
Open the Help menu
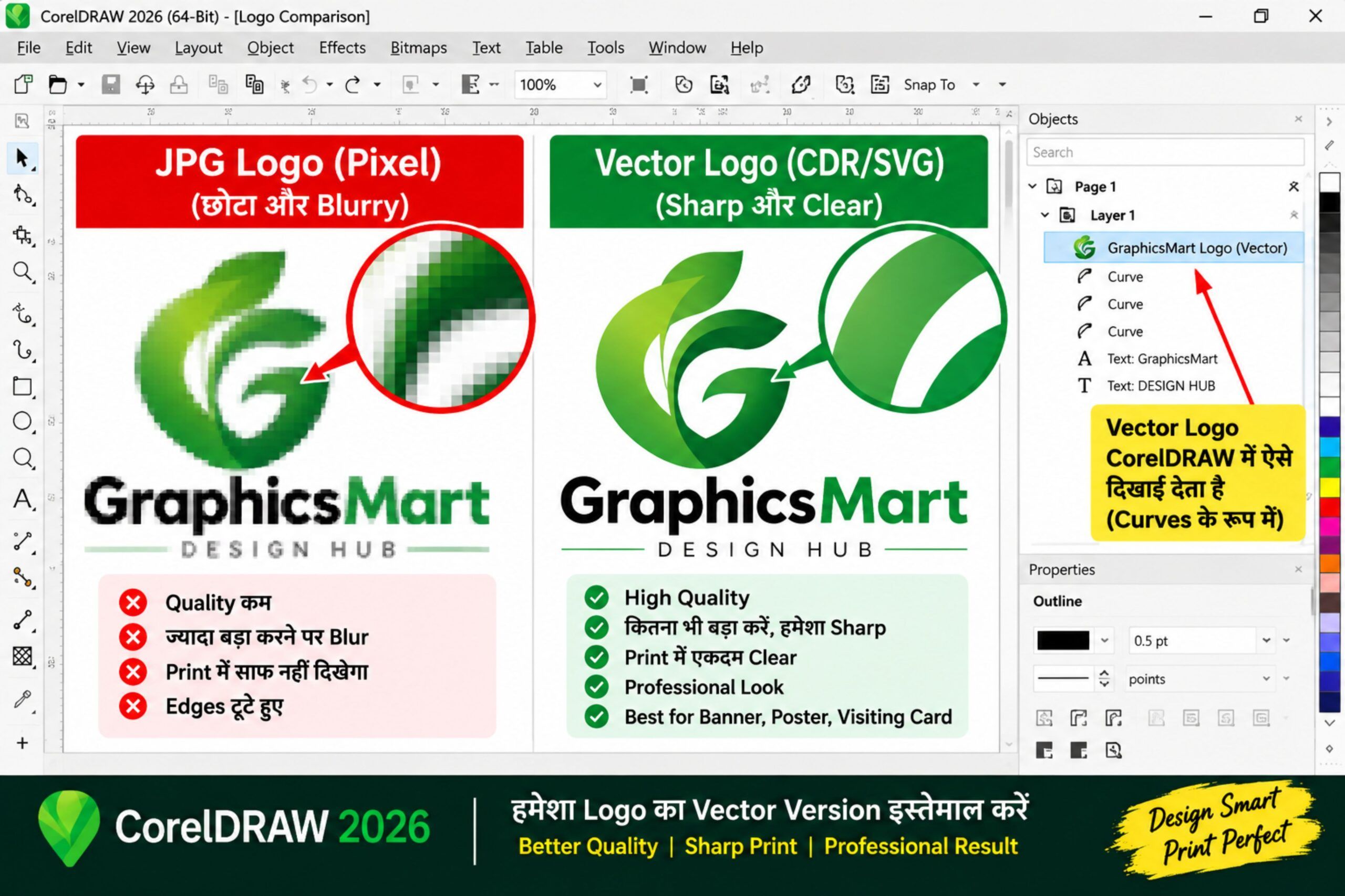(x=747, y=48)
